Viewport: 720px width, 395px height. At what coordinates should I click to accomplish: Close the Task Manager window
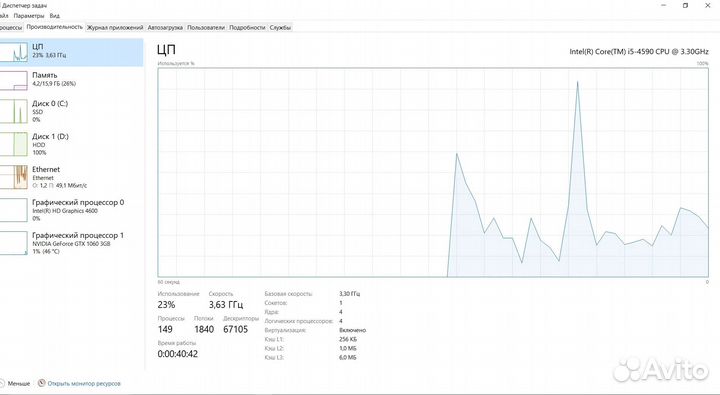(708, 6)
